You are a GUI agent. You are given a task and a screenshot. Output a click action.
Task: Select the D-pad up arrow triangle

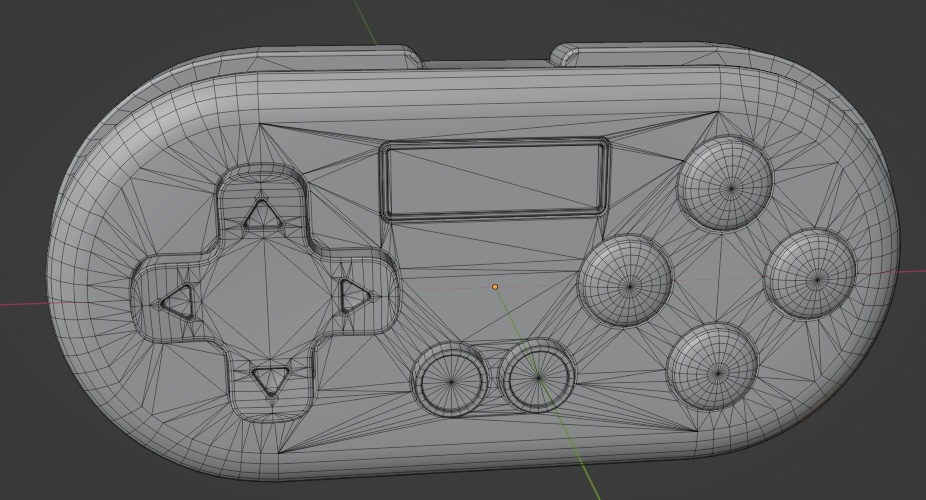(x=263, y=215)
